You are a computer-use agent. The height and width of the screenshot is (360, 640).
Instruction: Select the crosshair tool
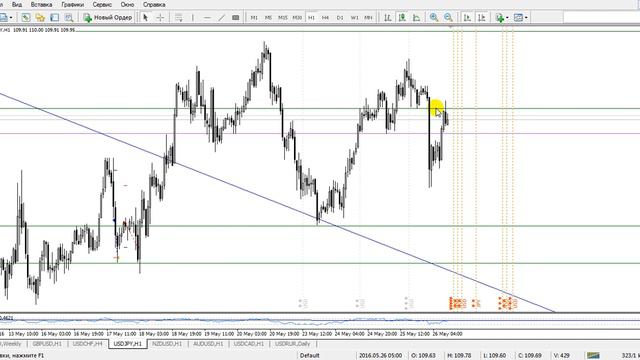click(x=160, y=18)
